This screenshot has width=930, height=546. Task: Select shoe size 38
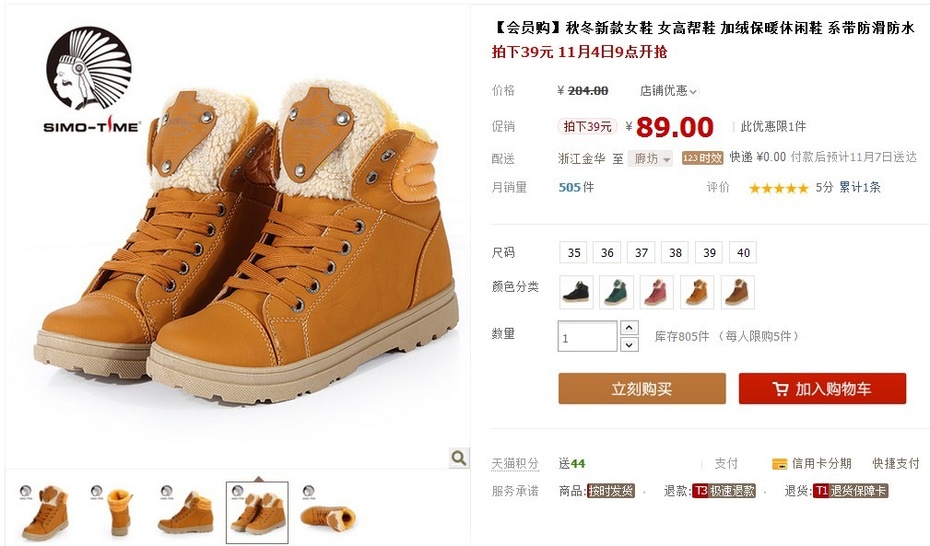[675, 253]
